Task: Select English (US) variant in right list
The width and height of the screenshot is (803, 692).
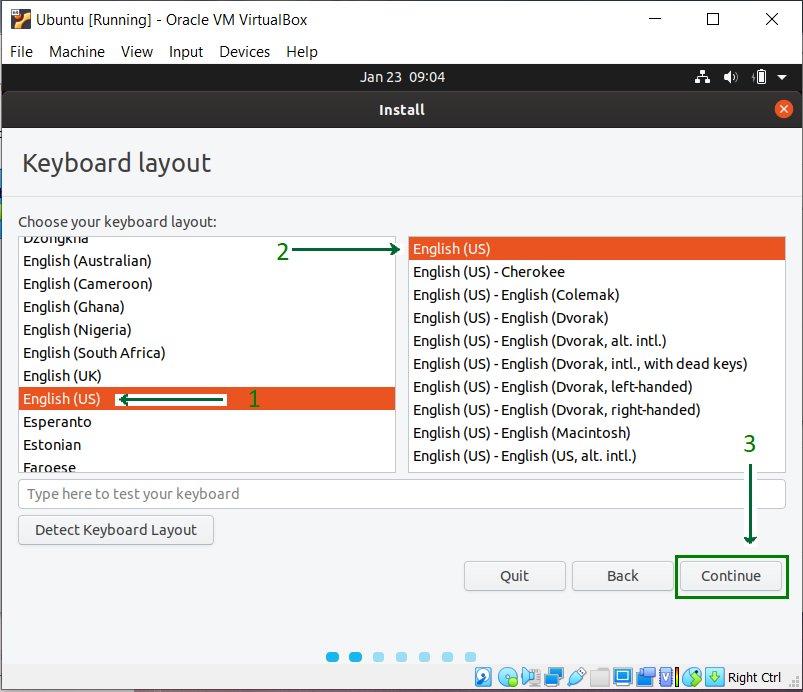Action: point(597,249)
